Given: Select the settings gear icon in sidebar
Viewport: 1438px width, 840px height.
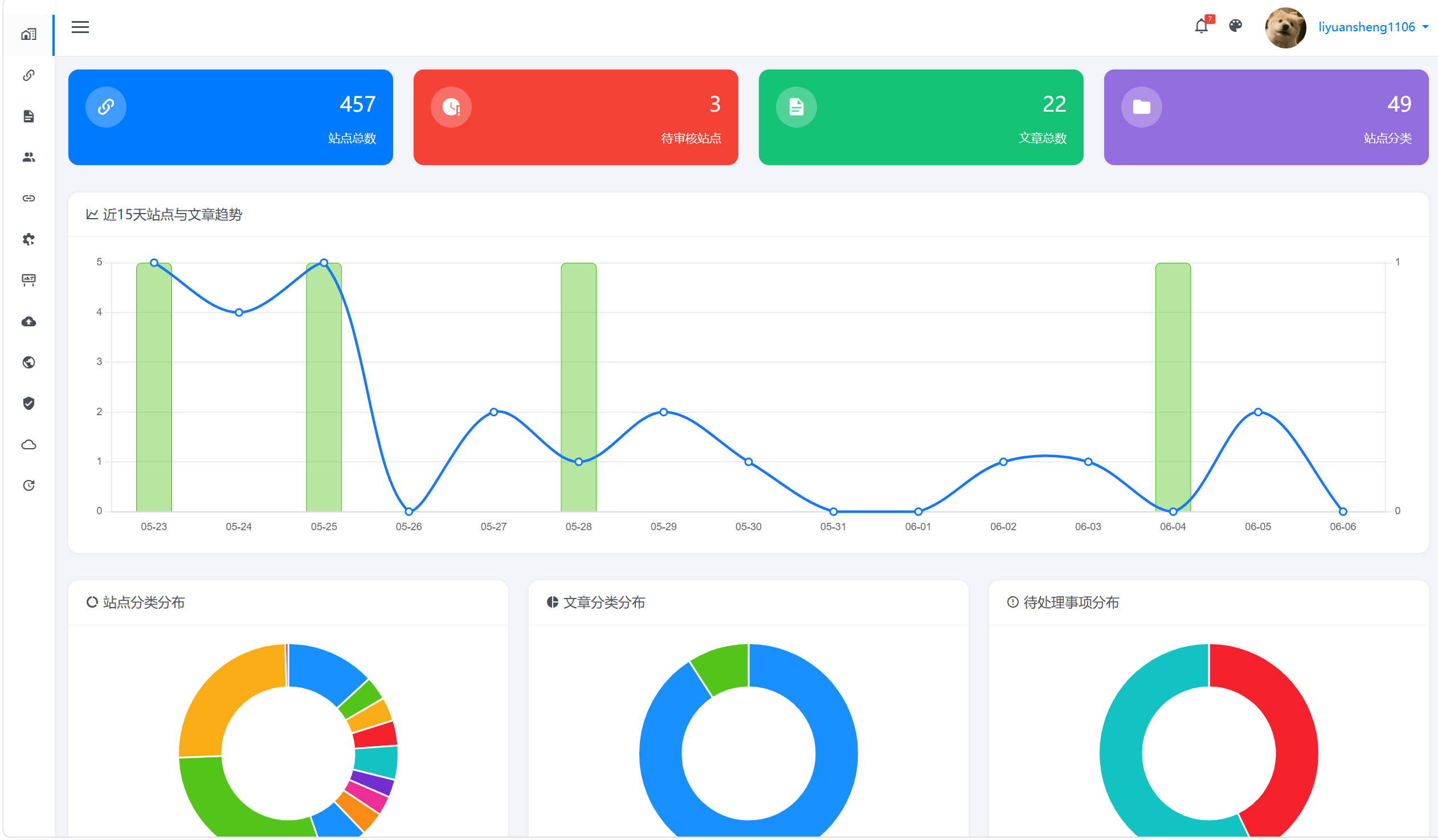Looking at the screenshot, I should (28, 240).
